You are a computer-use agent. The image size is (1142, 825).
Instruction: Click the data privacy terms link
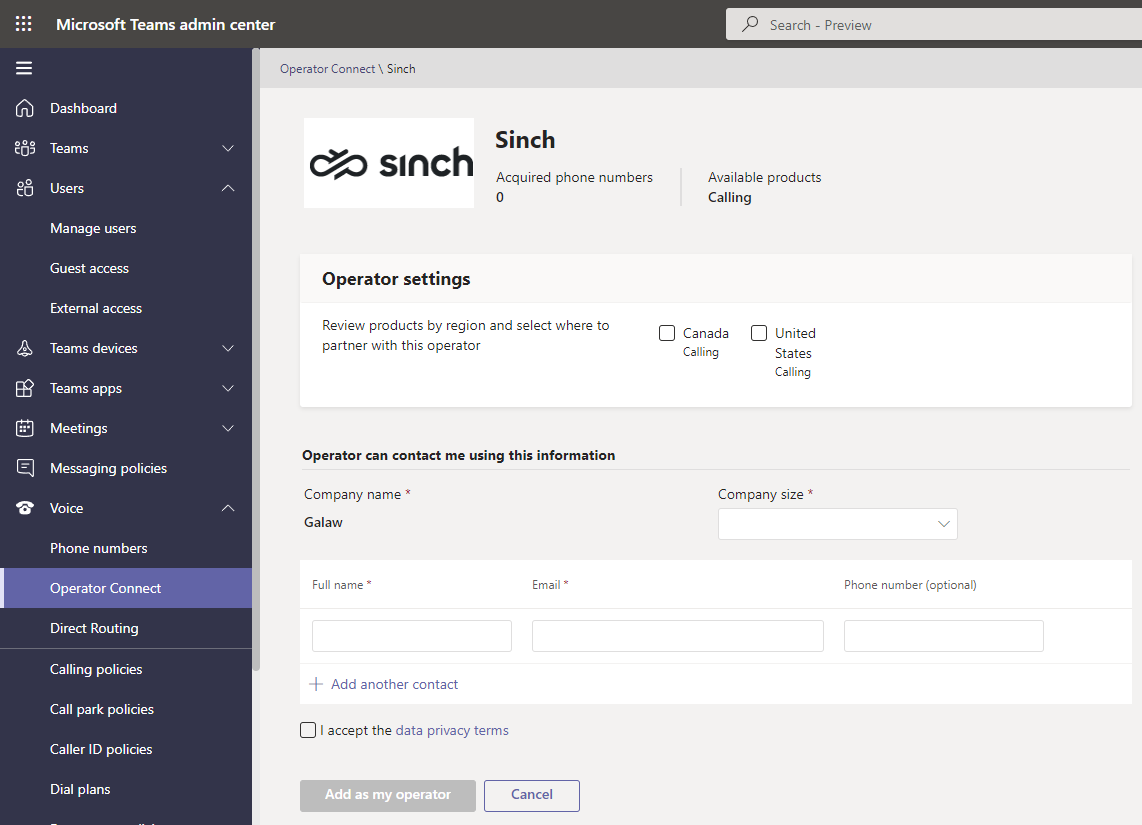[x=452, y=730]
